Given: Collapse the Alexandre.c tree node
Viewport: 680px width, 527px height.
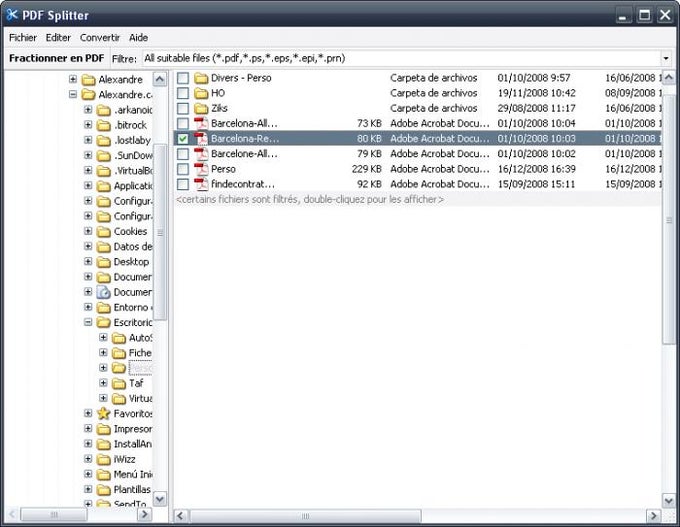Looking at the screenshot, I should tap(73, 94).
